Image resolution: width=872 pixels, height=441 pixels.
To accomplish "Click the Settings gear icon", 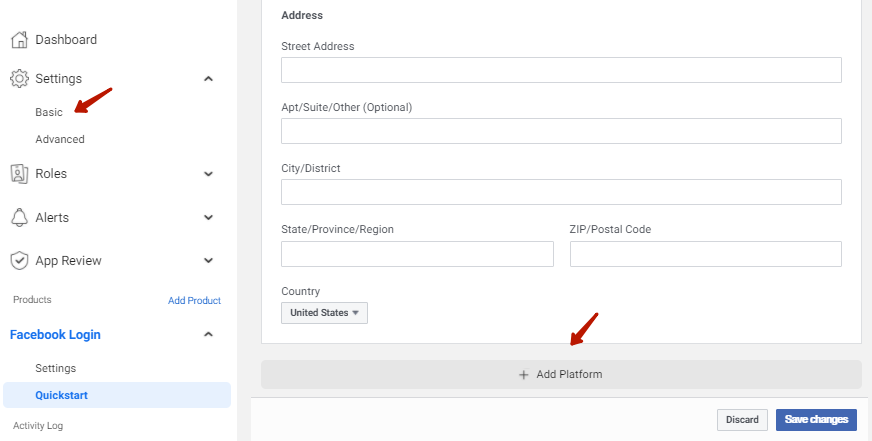I will point(19,78).
